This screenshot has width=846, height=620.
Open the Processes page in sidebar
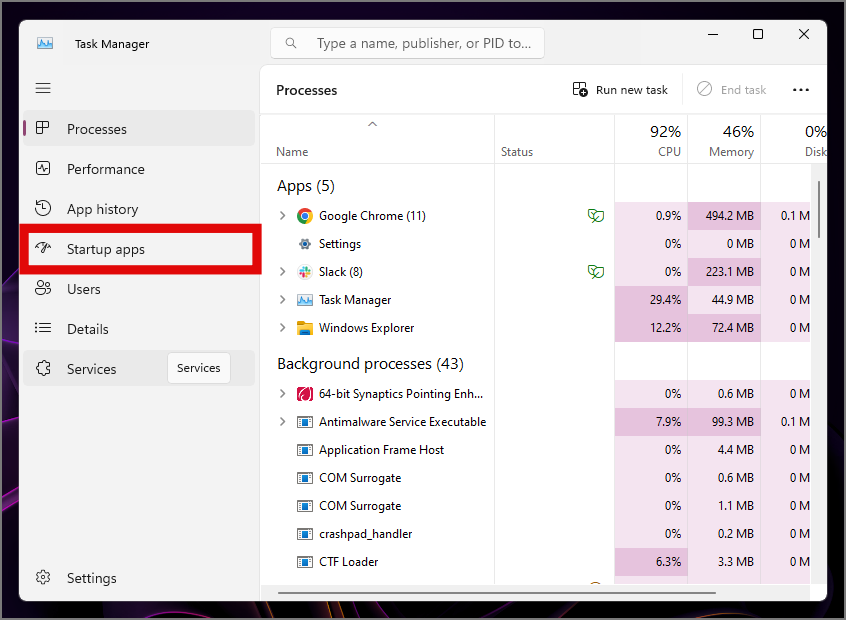click(x=139, y=128)
